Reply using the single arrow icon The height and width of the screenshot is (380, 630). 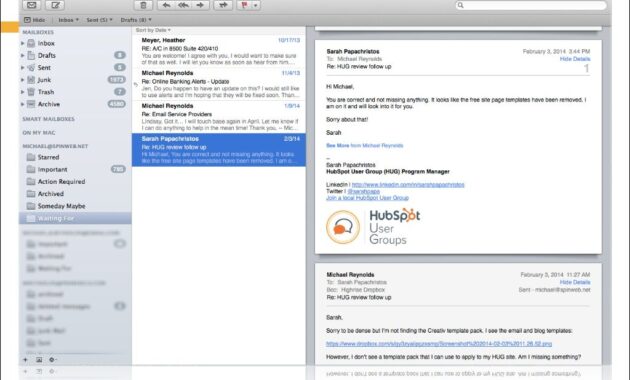pos(166,5)
